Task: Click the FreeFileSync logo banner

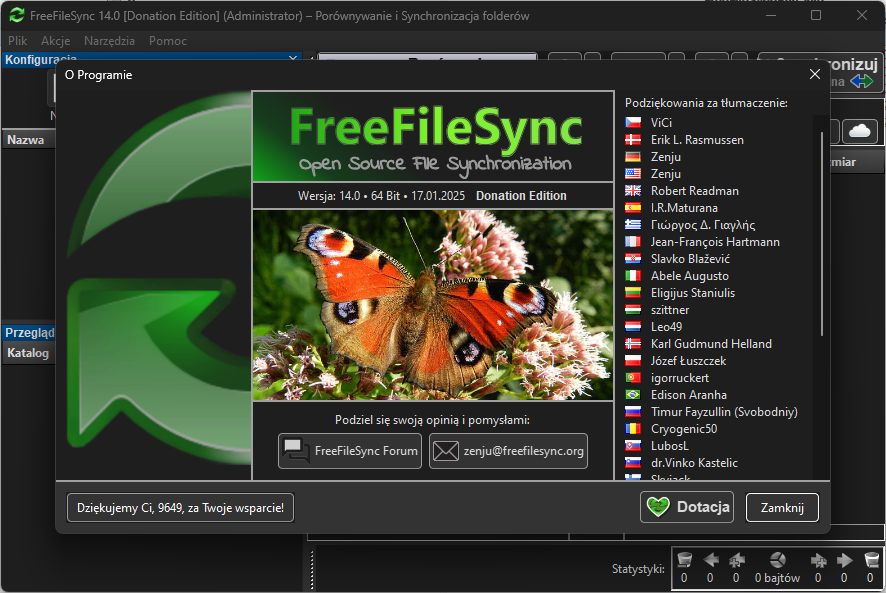Action: [x=433, y=136]
